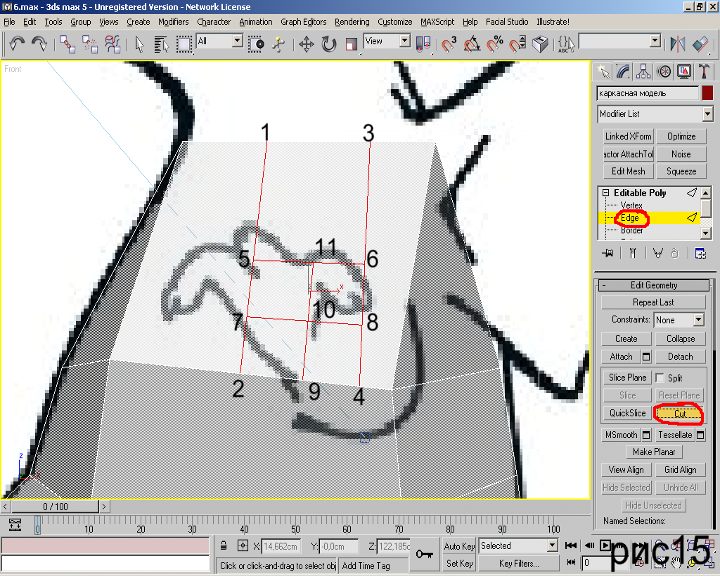Viewport: 720px width, 576px height.
Task: Open the Constraints dropdown
Action: 678,320
